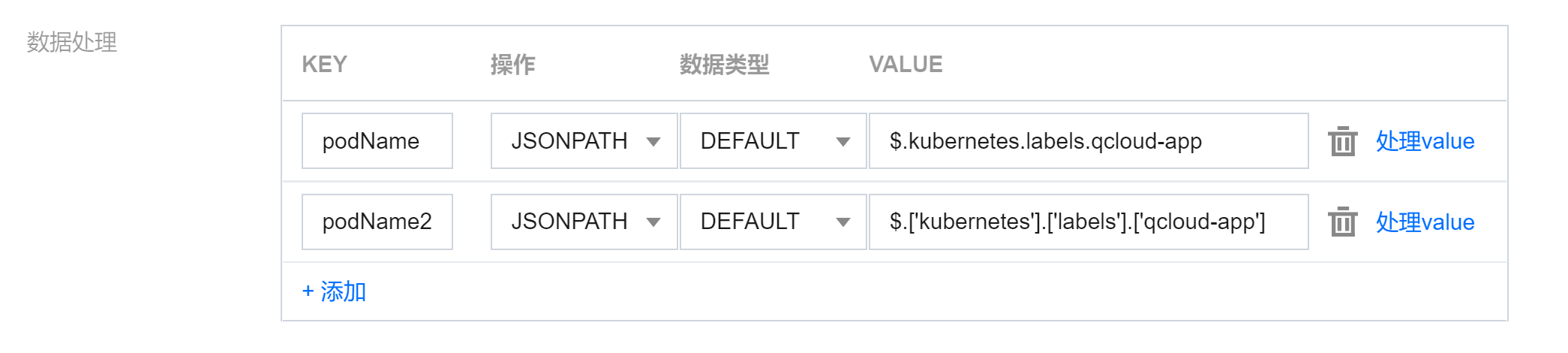Edit the $.['kubernetes'].['labels'].['qcloud-app'] value field
The image size is (1568, 353).
click(x=1088, y=222)
